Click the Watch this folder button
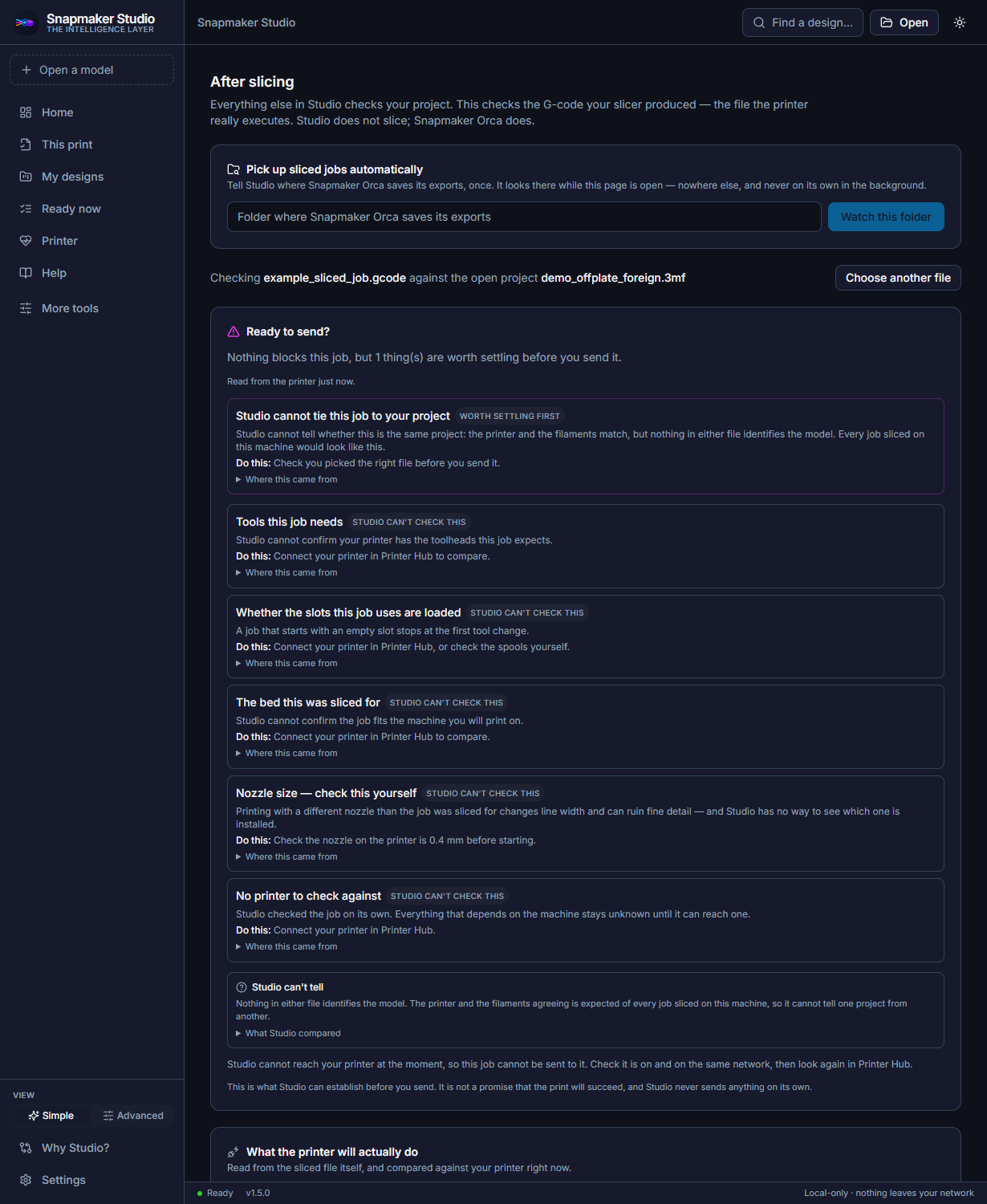The image size is (987, 1204). [886, 217]
